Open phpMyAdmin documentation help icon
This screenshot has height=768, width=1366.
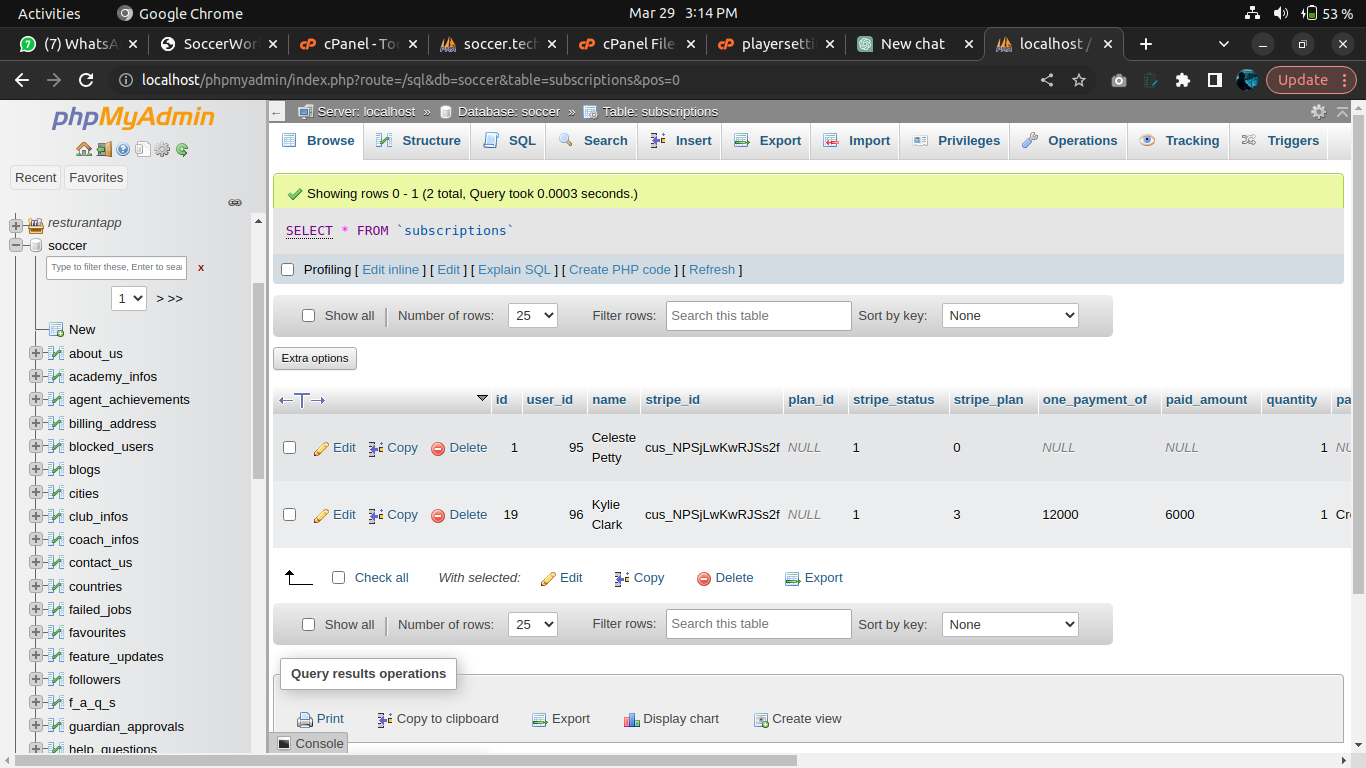[123, 150]
